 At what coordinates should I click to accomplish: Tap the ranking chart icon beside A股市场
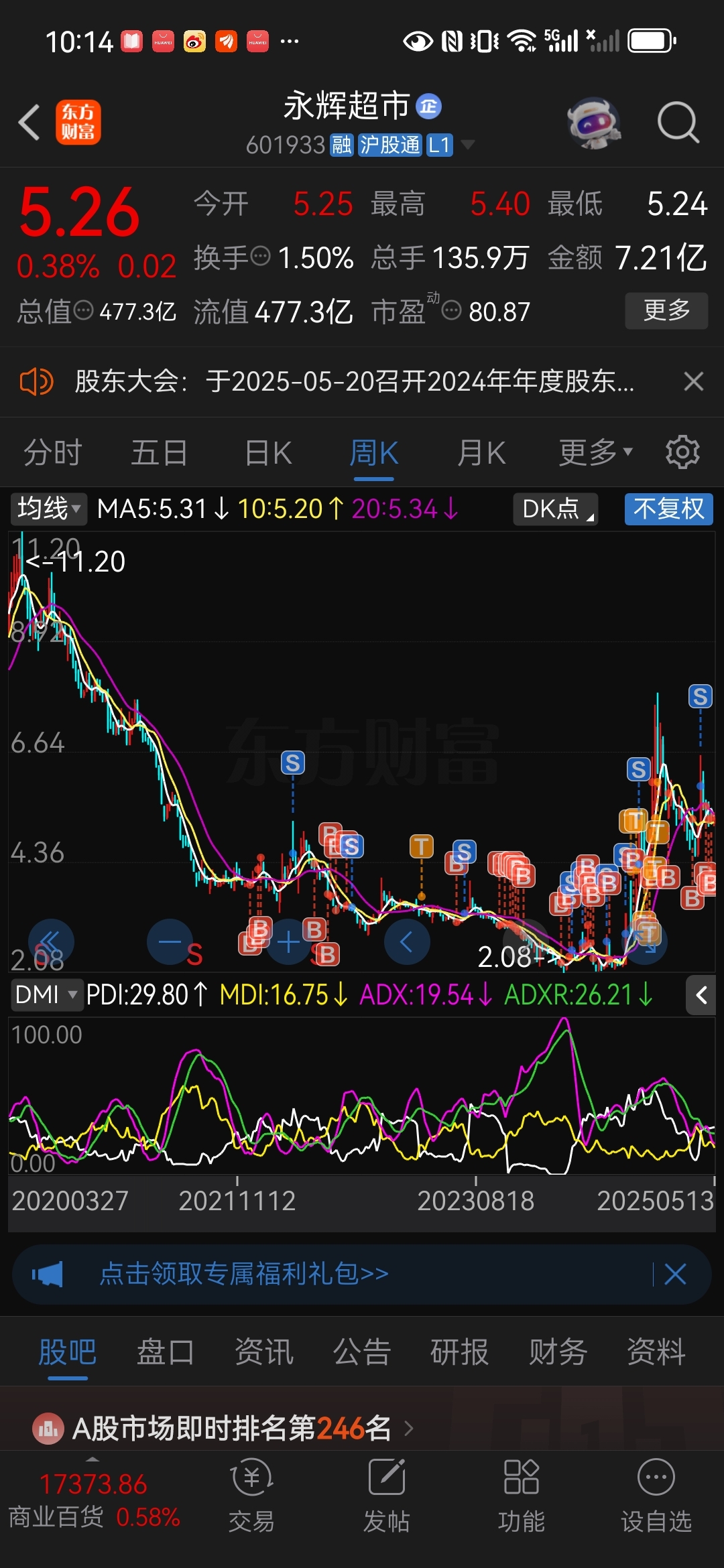point(48,1429)
